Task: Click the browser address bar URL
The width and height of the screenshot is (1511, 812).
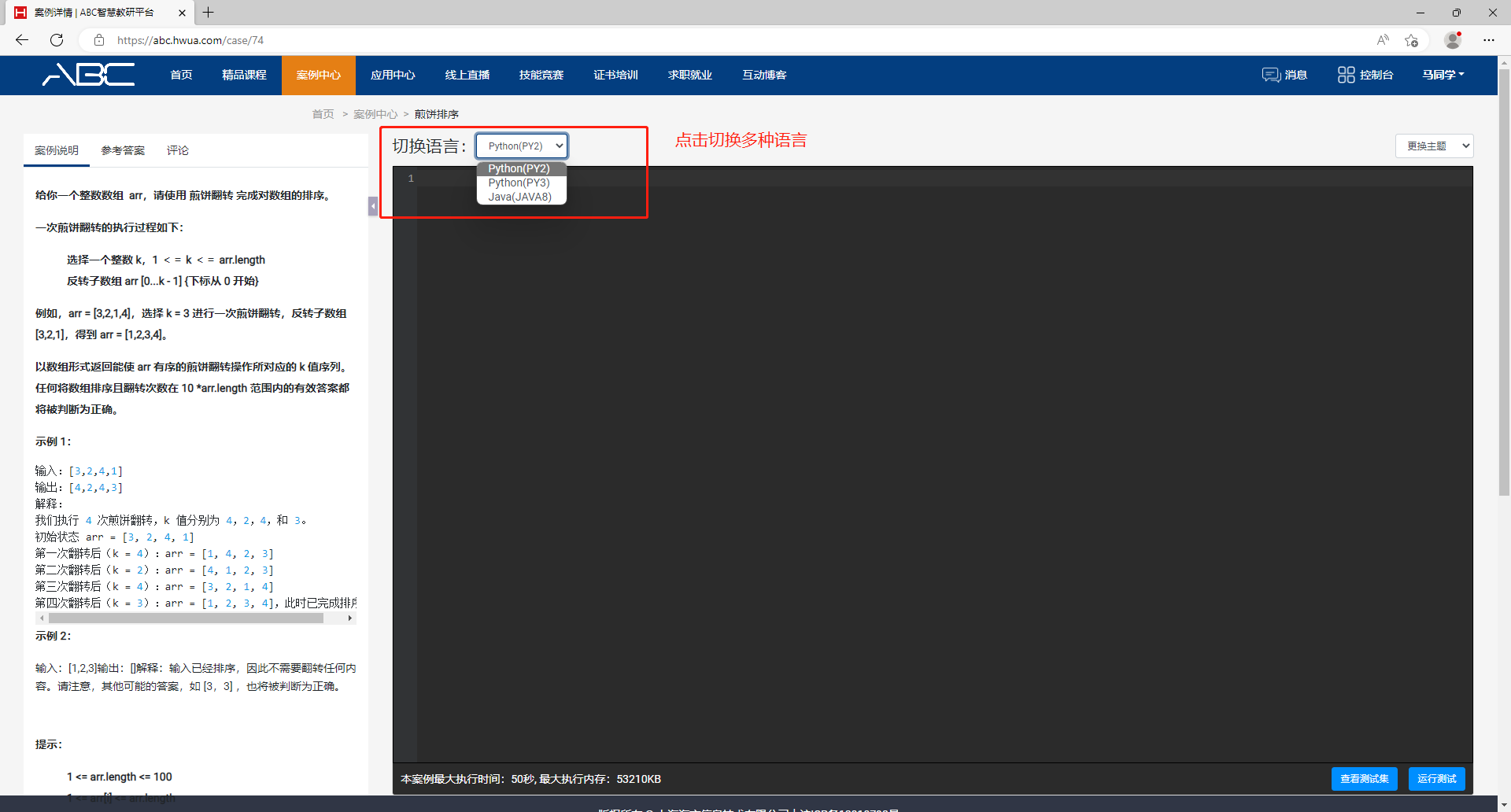Action: [190, 40]
